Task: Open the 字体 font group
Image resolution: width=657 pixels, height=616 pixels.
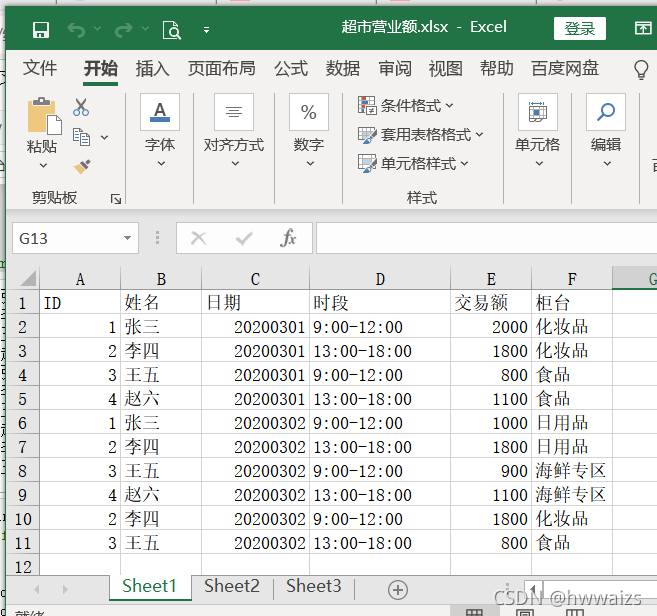Action: click(x=160, y=130)
